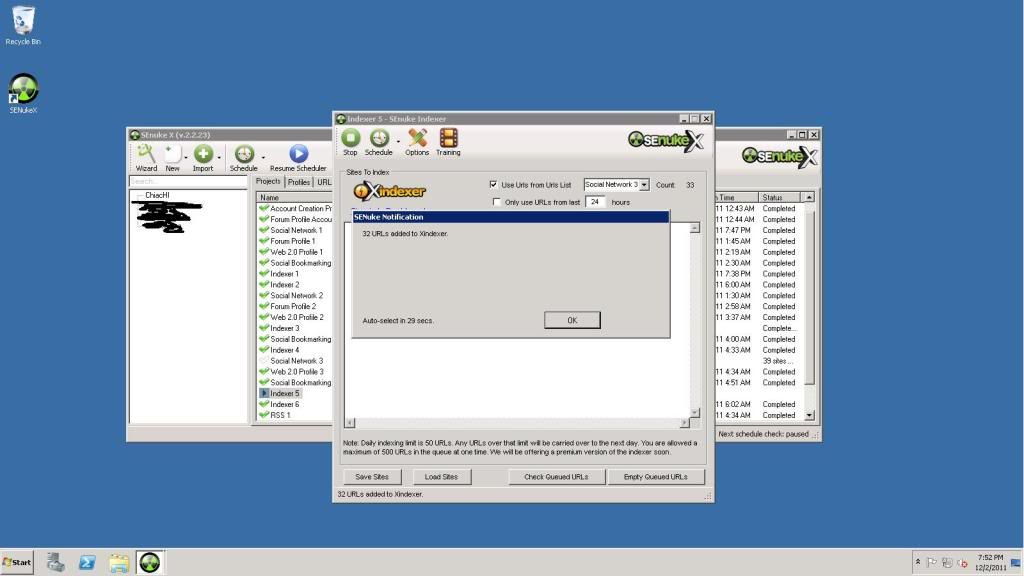Expand the New button dropdown arrow
The width and height of the screenshot is (1024, 576).
[x=186, y=157]
